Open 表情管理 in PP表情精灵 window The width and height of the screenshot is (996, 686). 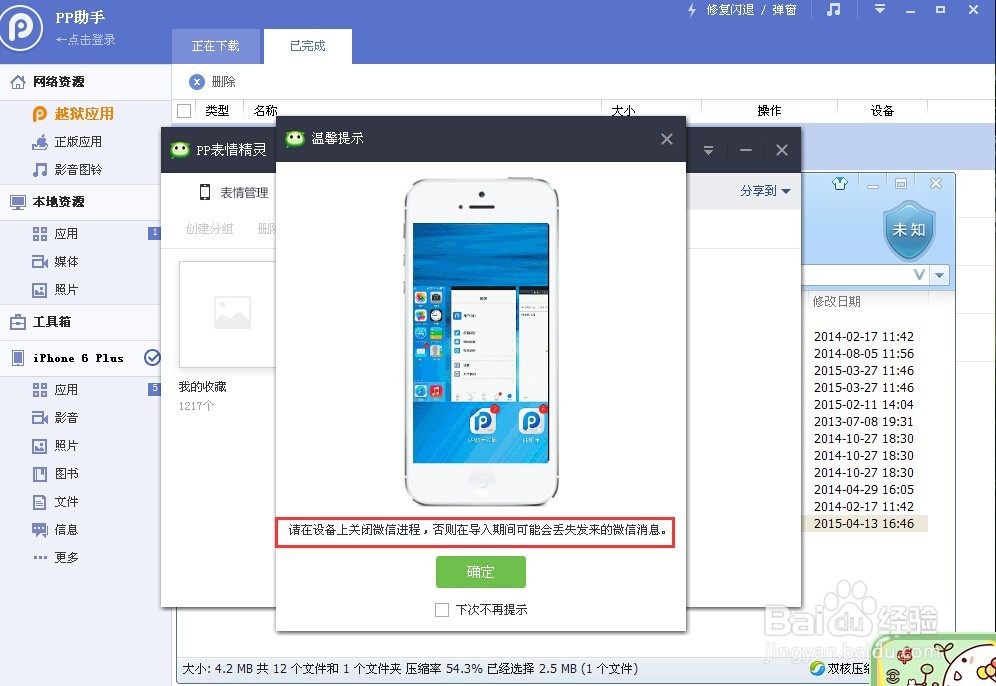(234, 192)
